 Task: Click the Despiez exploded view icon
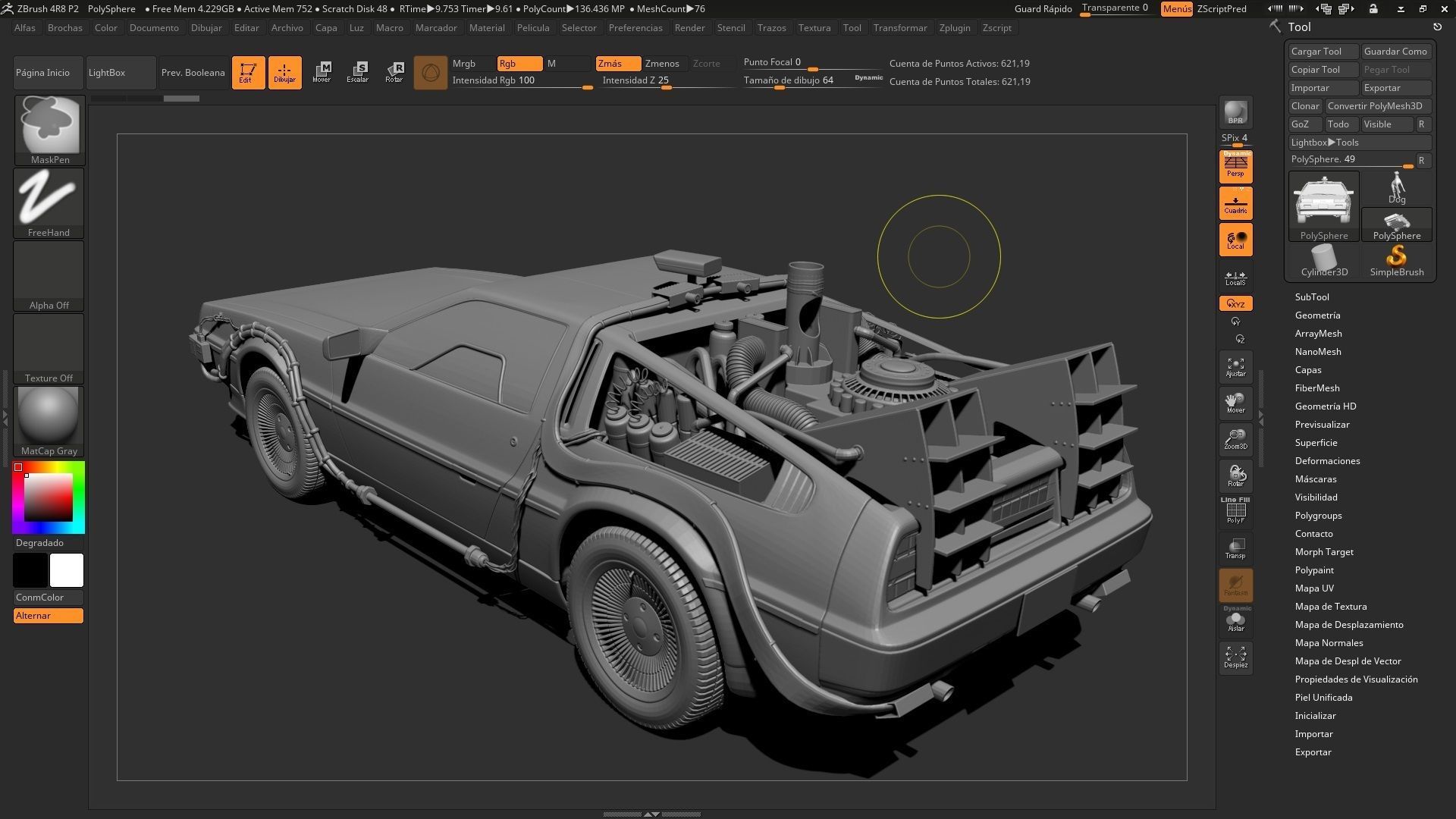pos(1235,657)
